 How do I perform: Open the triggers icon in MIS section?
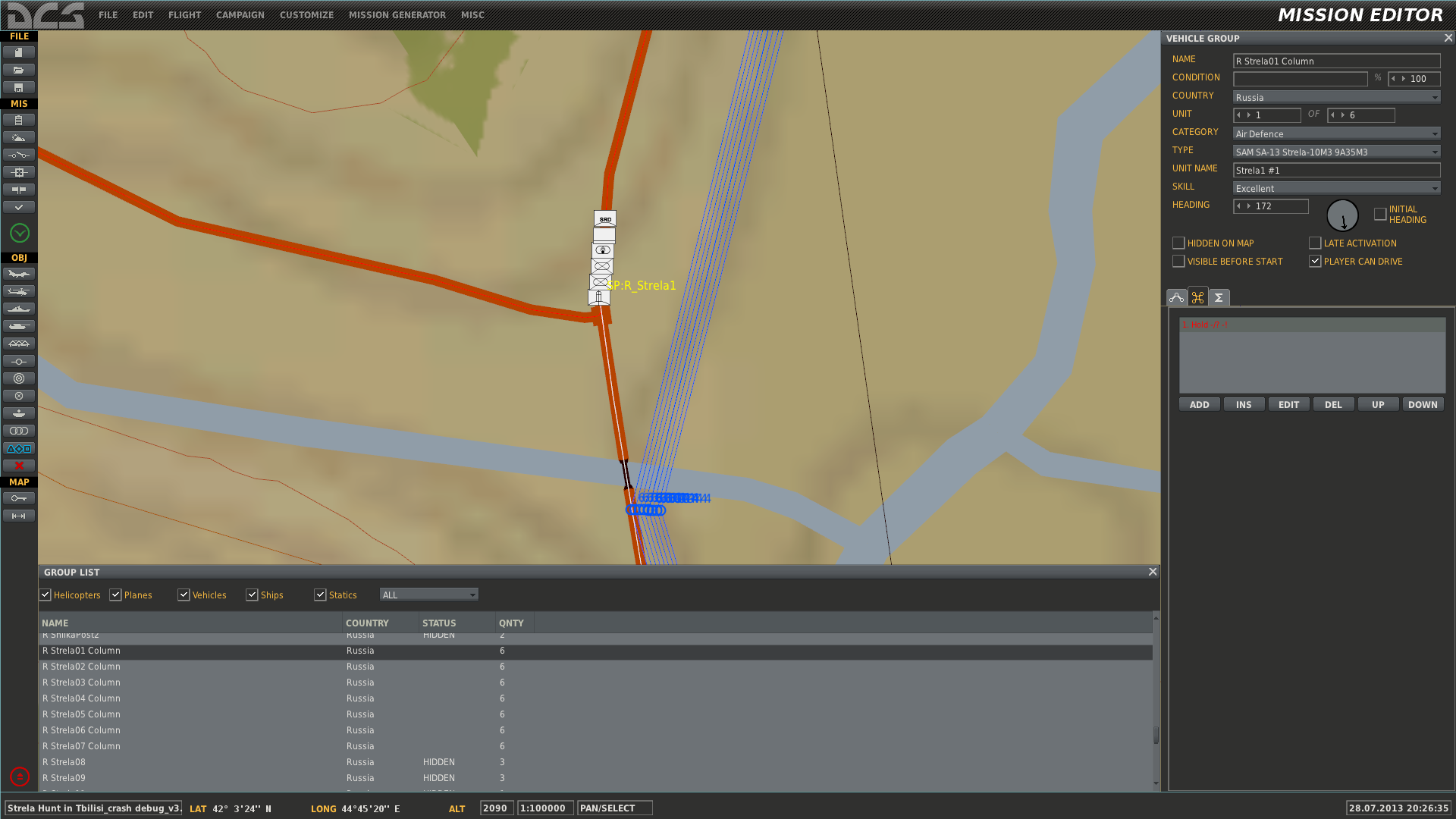pyautogui.click(x=19, y=155)
